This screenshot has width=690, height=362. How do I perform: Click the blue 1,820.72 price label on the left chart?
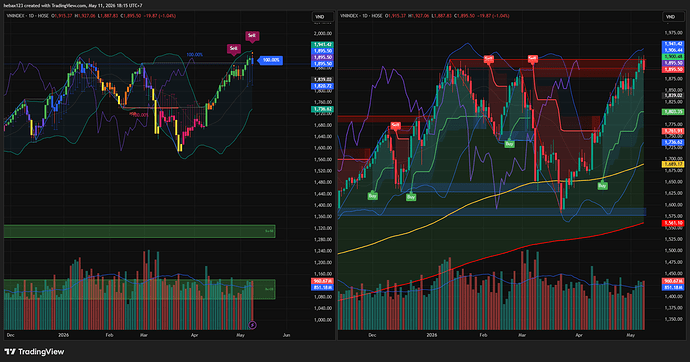pos(323,86)
